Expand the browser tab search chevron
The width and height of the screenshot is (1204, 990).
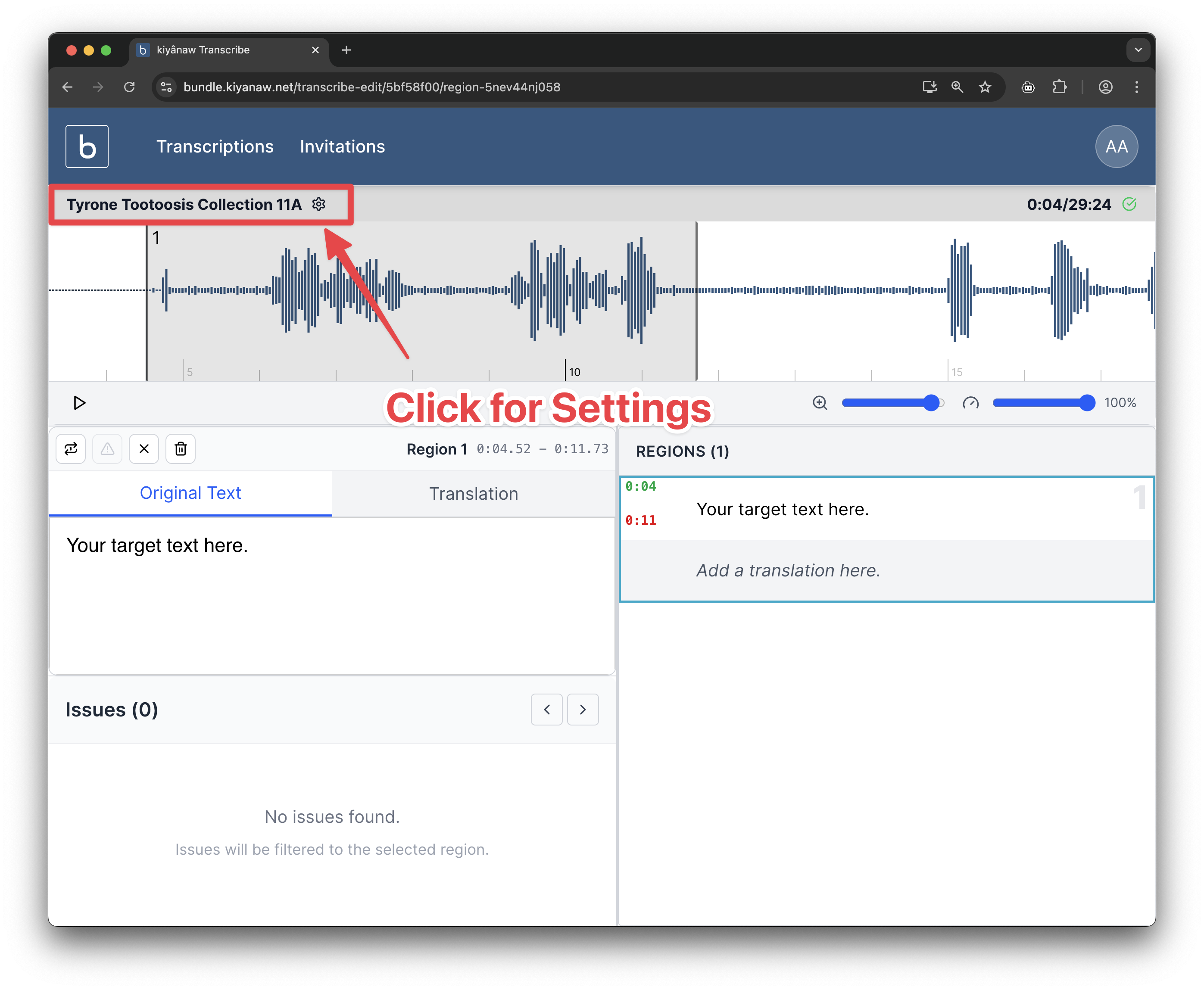(x=1138, y=50)
